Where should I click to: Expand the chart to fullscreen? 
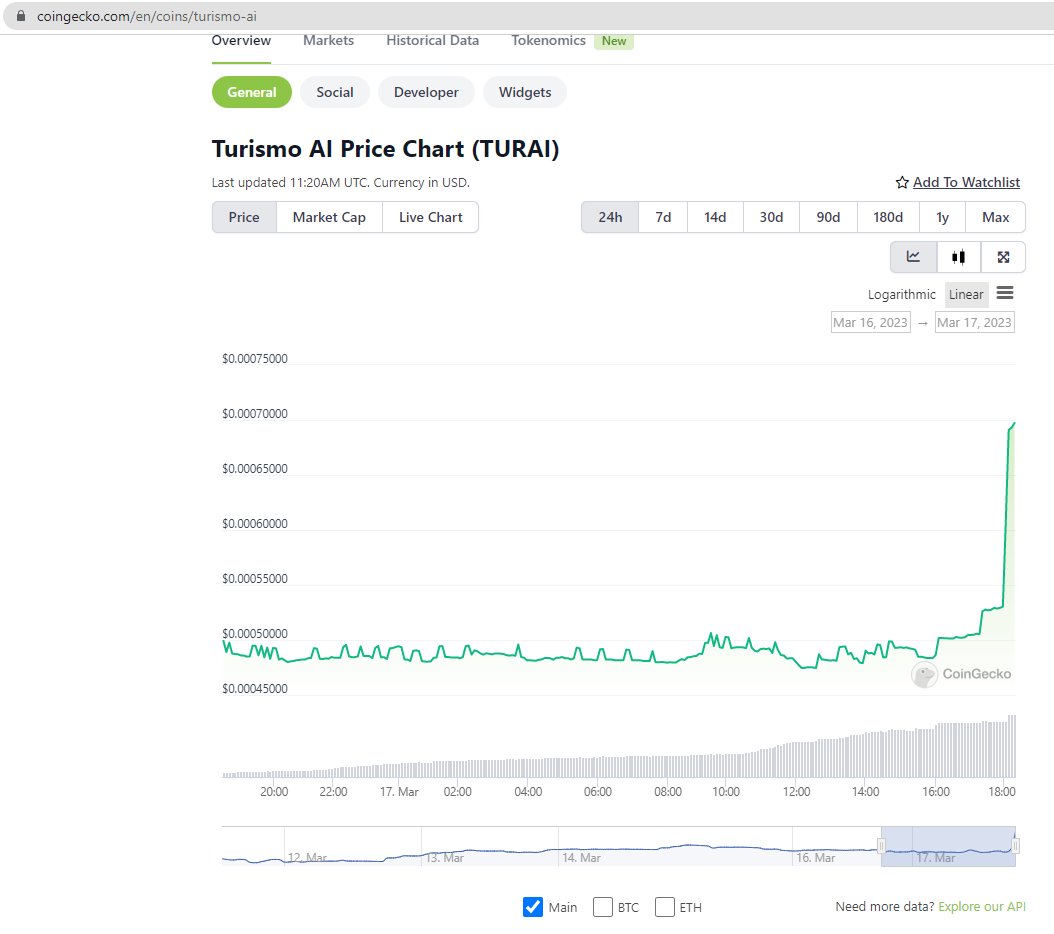pyautogui.click(x=1003, y=257)
